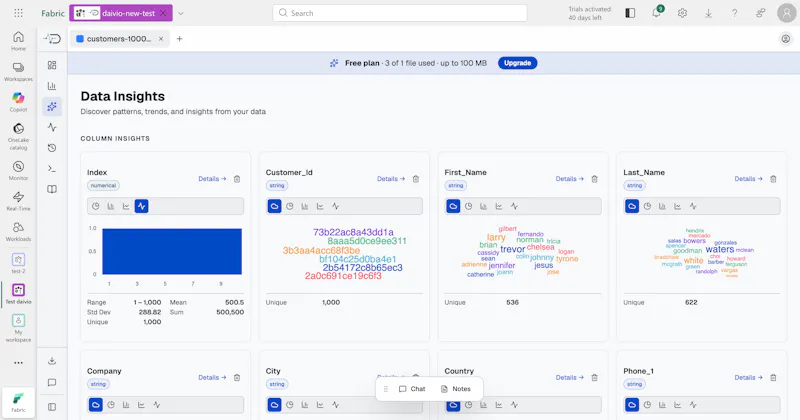Delete the Index column insight

237,179
